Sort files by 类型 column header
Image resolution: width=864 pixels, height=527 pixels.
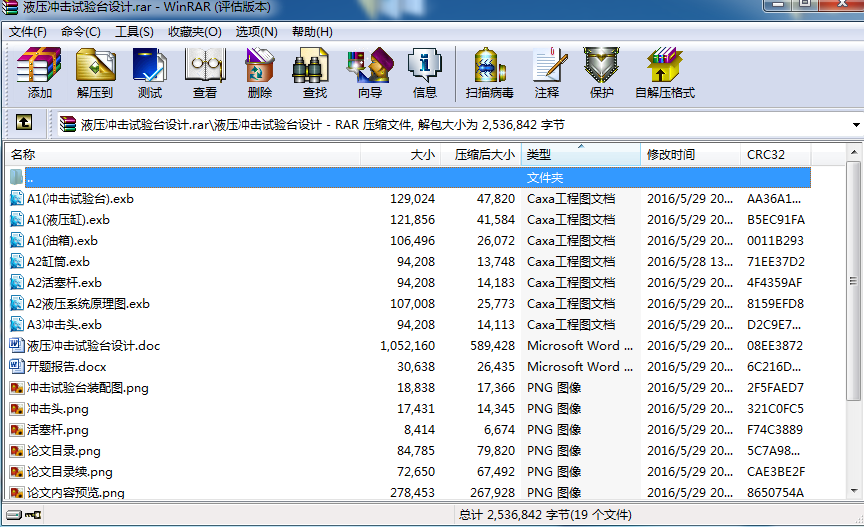(x=581, y=154)
